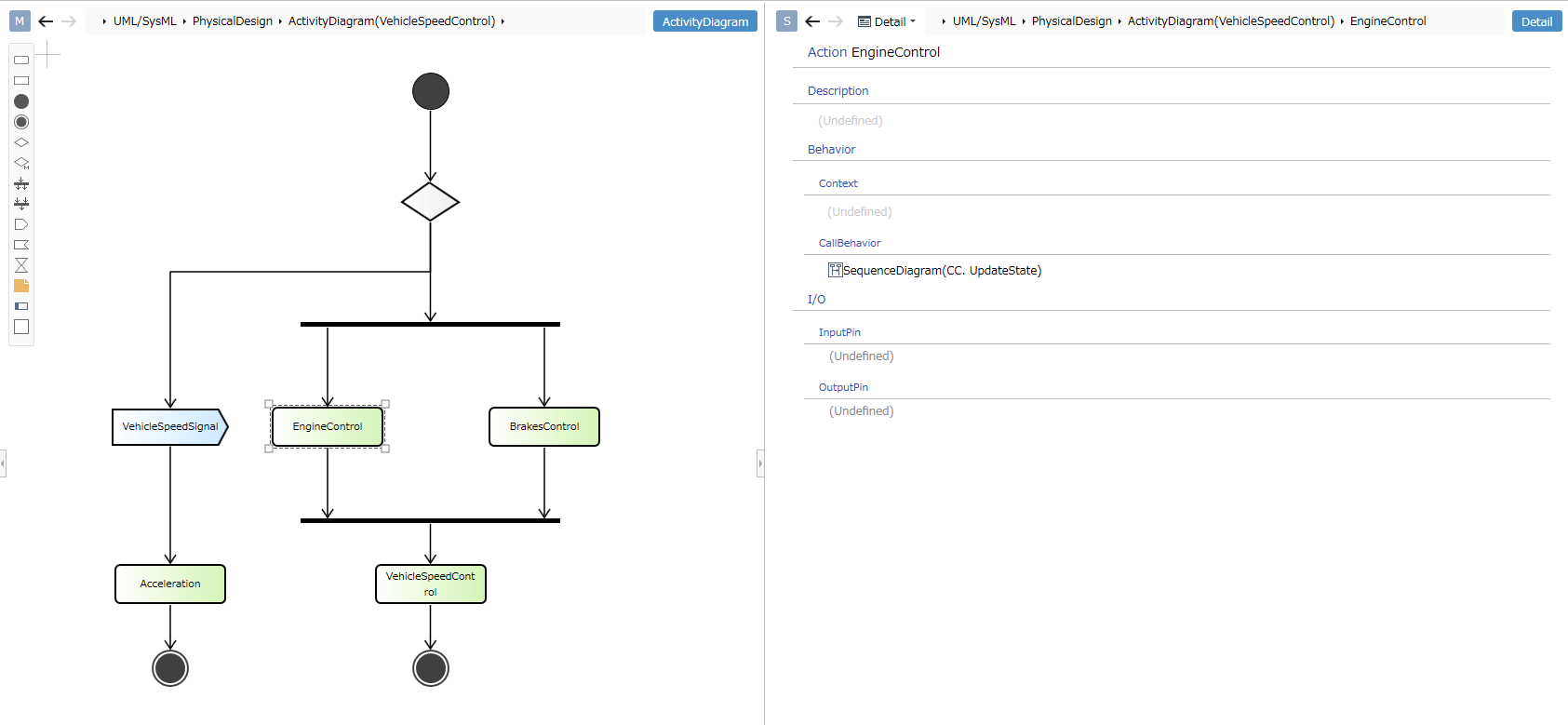Open EngineControl breadcrumb in the right pane
The width and height of the screenshot is (1568, 725).
[x=1387, y=21]
